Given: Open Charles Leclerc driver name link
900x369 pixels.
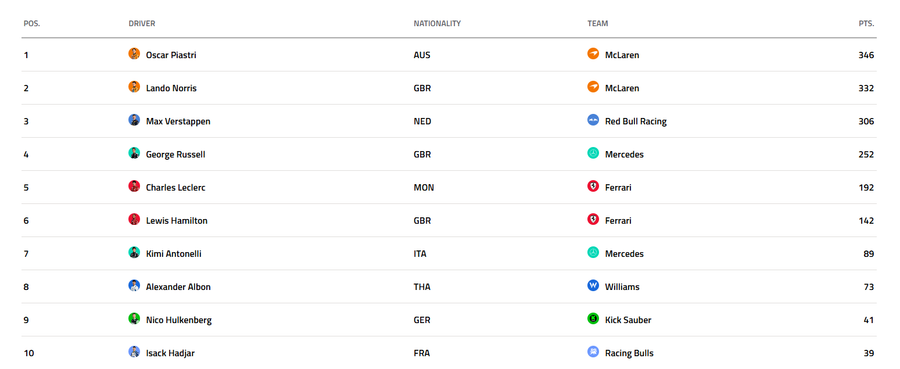Looking at the screenshot, I should click(x=175, y=188).
